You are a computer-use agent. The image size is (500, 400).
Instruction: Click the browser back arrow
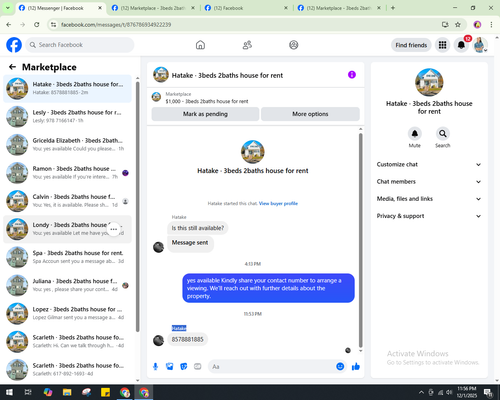click(x=9, y=24)
